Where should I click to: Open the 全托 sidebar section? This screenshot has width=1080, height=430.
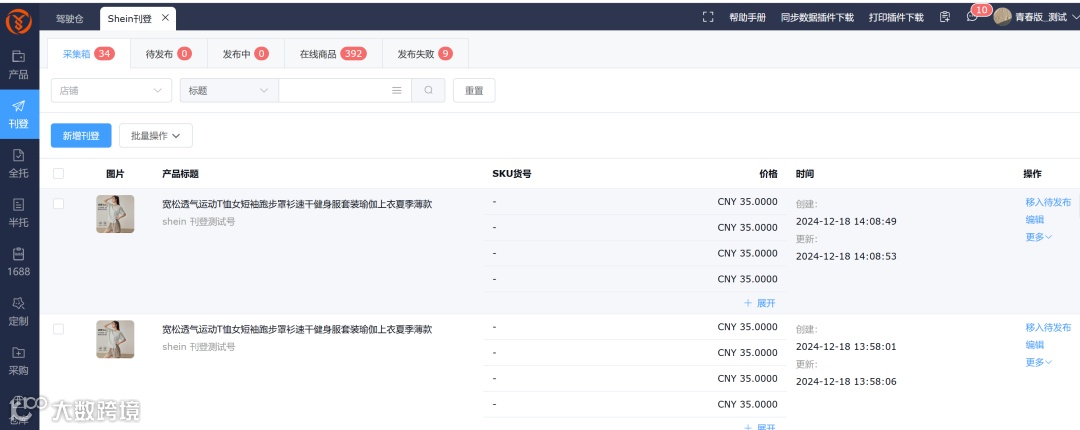(x=19, y=164)
